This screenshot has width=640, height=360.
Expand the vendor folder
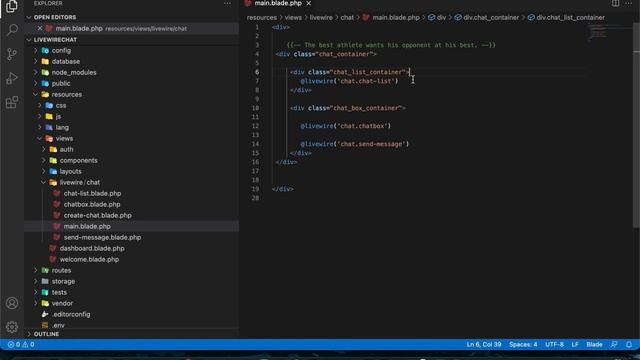tap(62, 304)
